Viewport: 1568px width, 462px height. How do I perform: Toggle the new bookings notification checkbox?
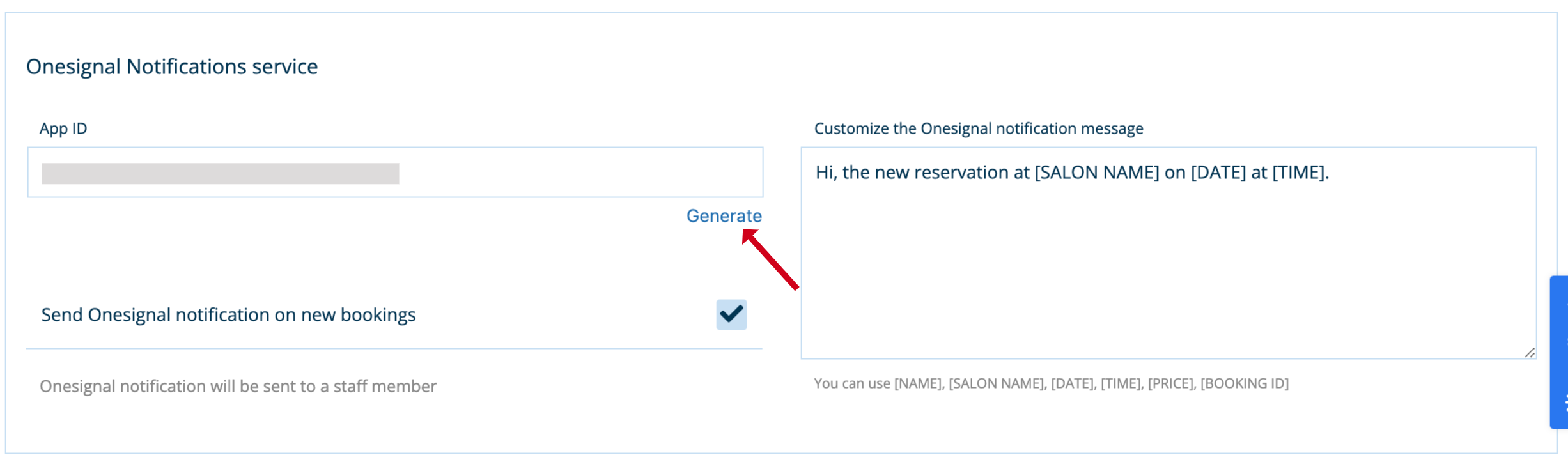point(731,314)
